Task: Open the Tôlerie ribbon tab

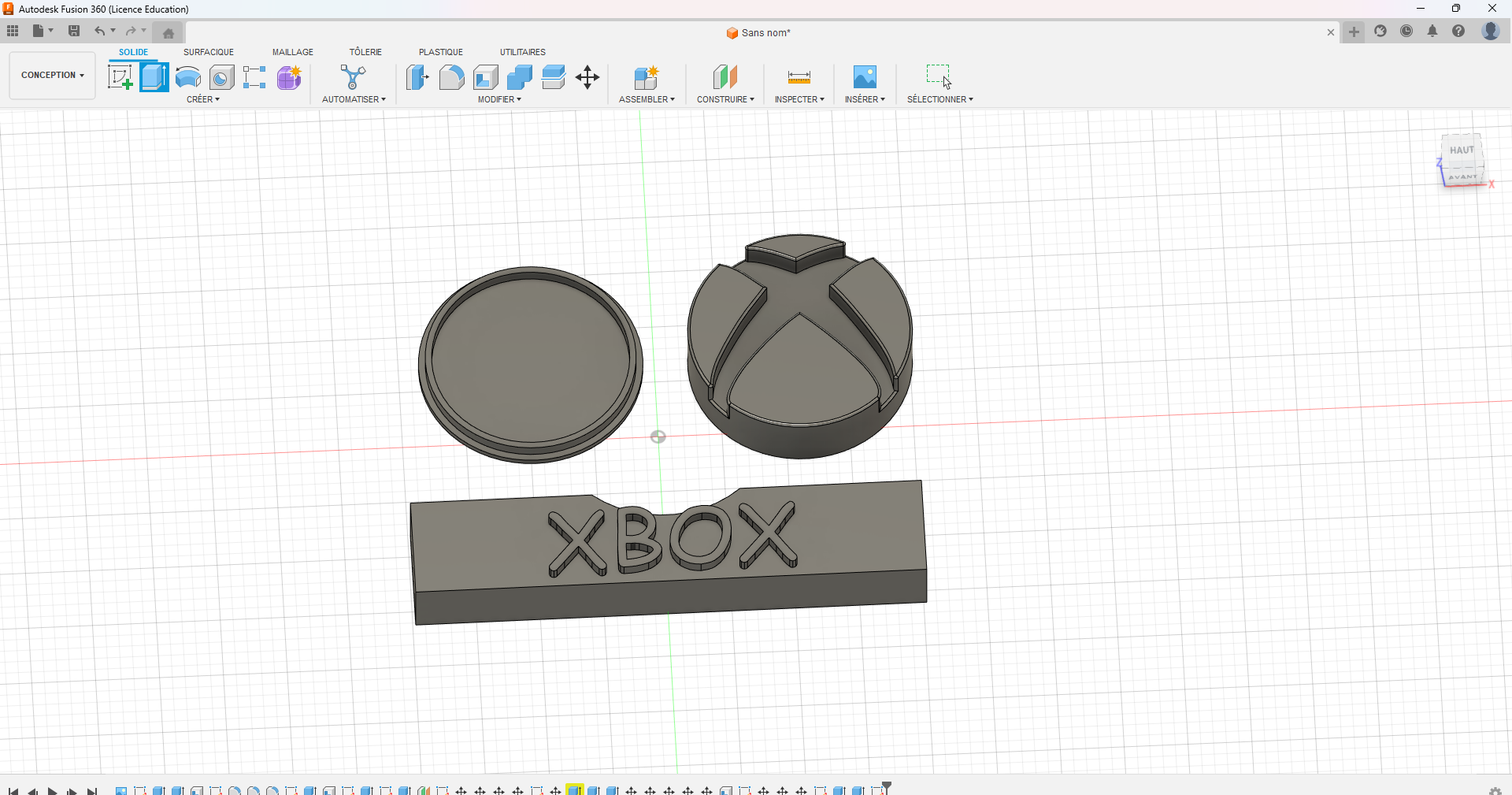Action: point(365,51)
